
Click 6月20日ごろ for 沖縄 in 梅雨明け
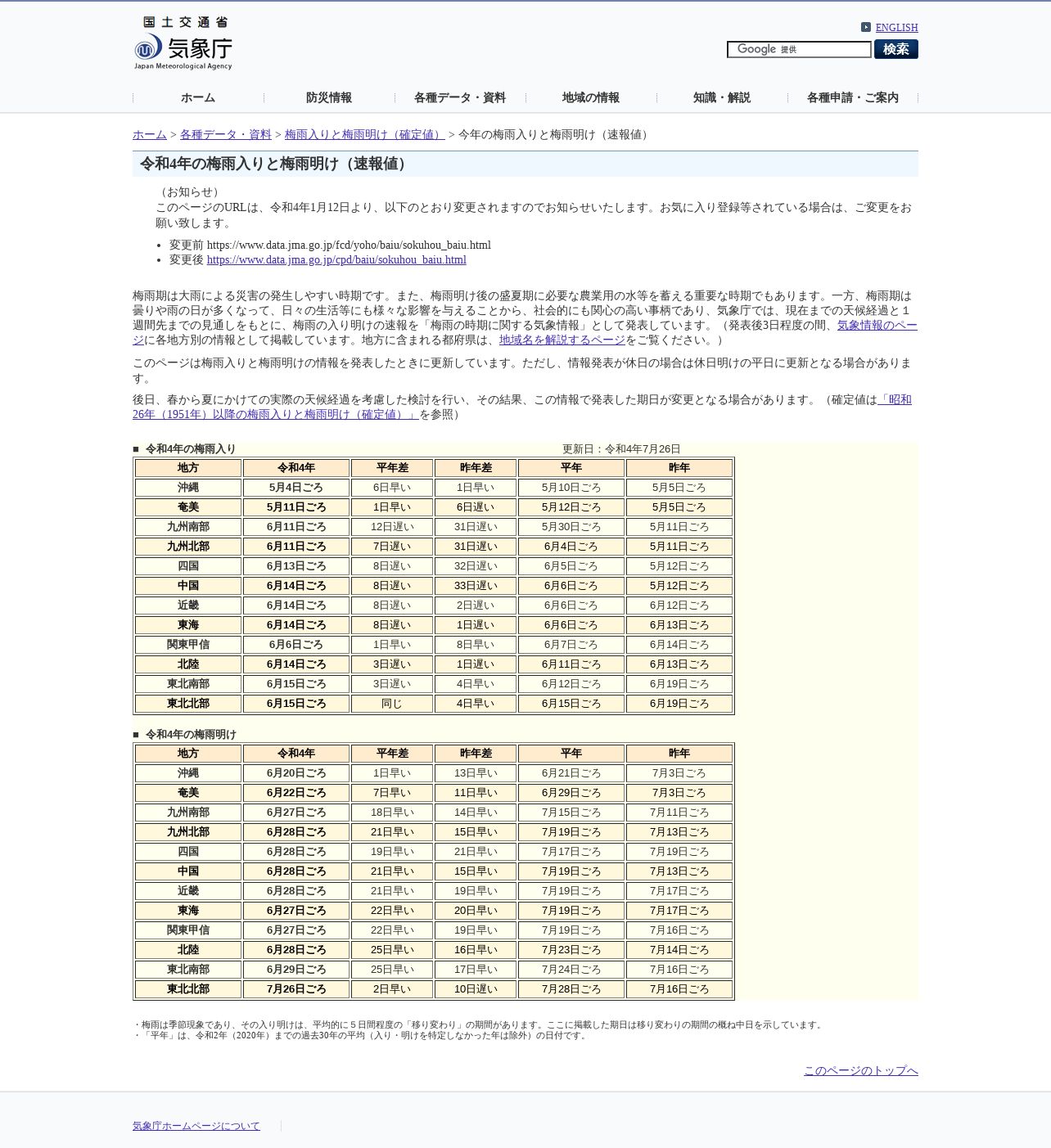click(x=296, y=773)
